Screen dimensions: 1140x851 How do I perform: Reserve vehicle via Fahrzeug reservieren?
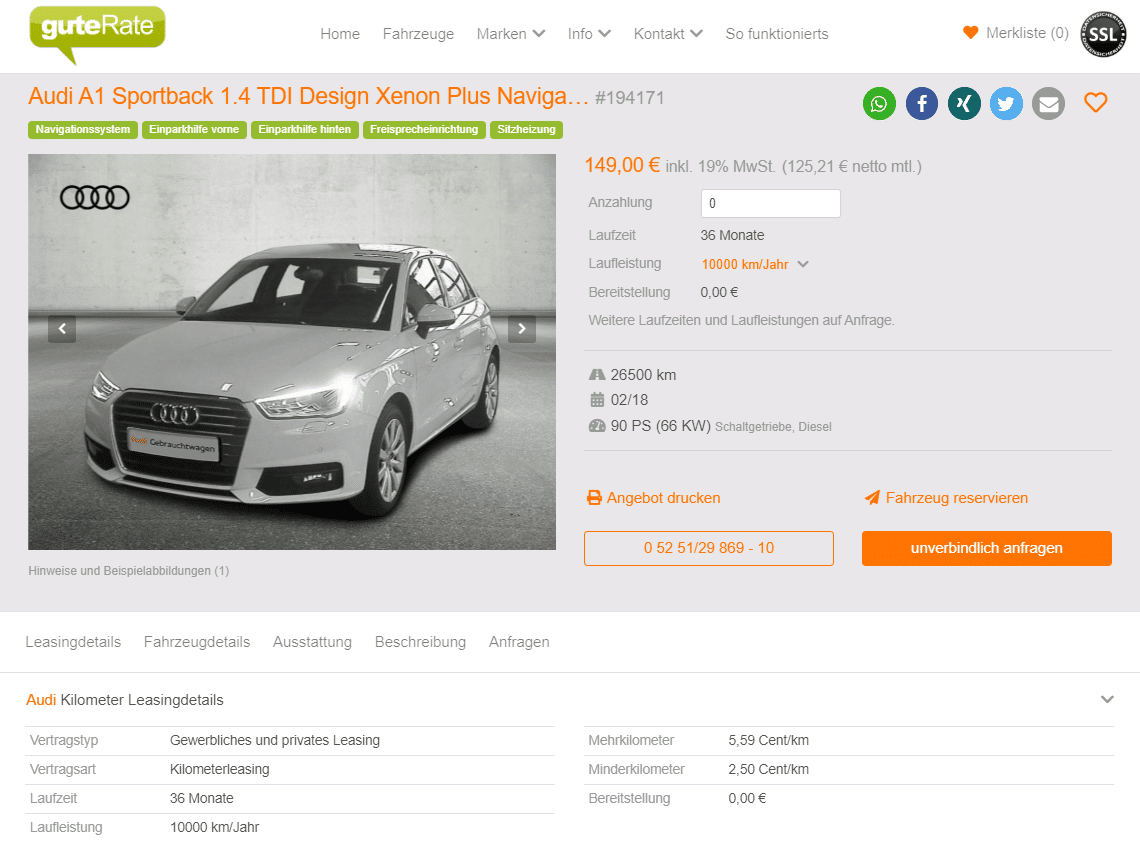(x=946, y=498)
